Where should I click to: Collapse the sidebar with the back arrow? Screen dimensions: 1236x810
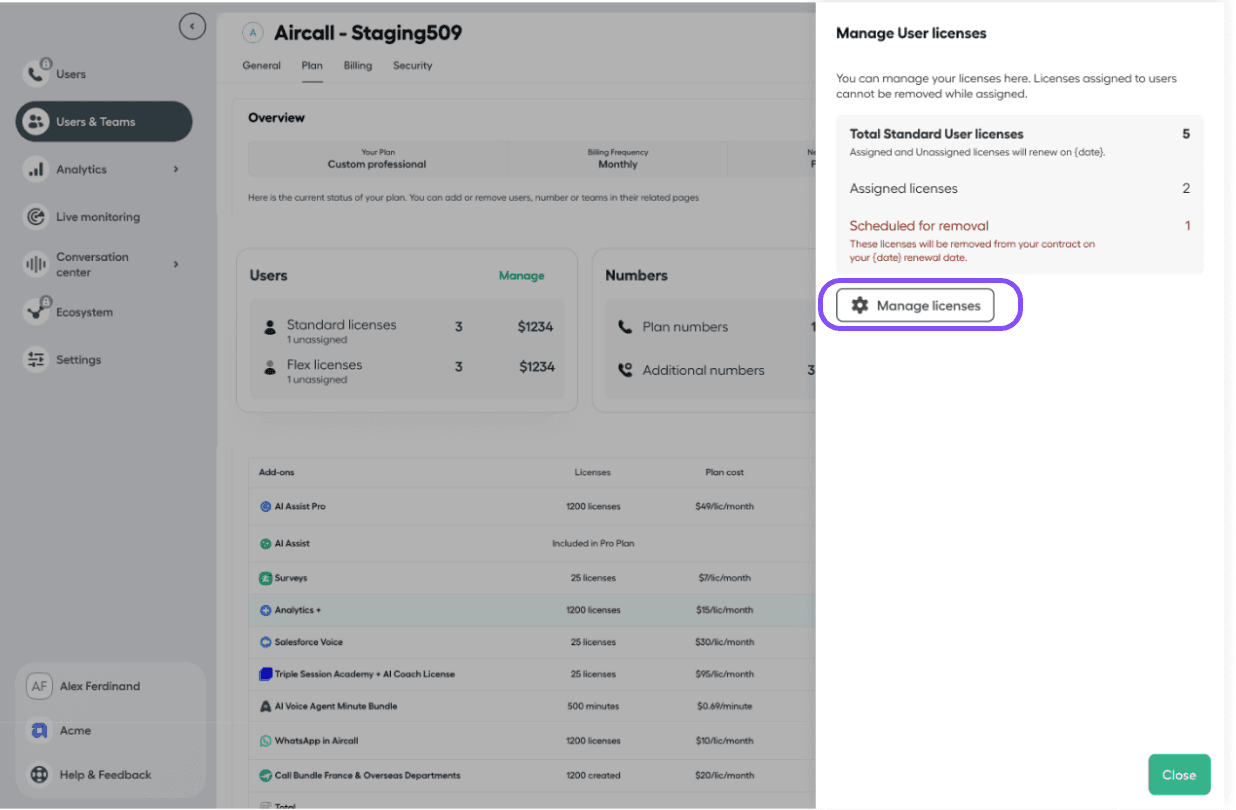point(192,27)
